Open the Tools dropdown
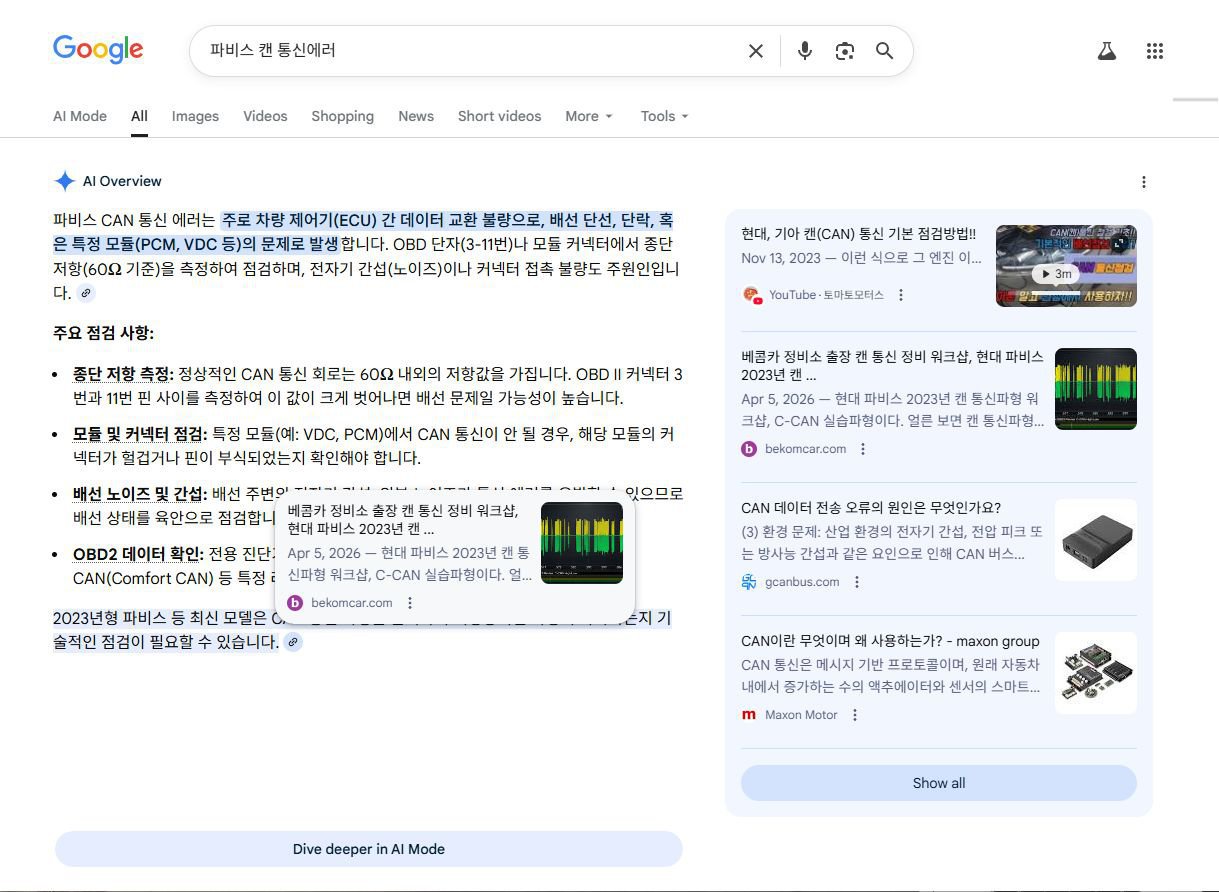The width and height of the screenshot is (1219, 892). point(663,116)
